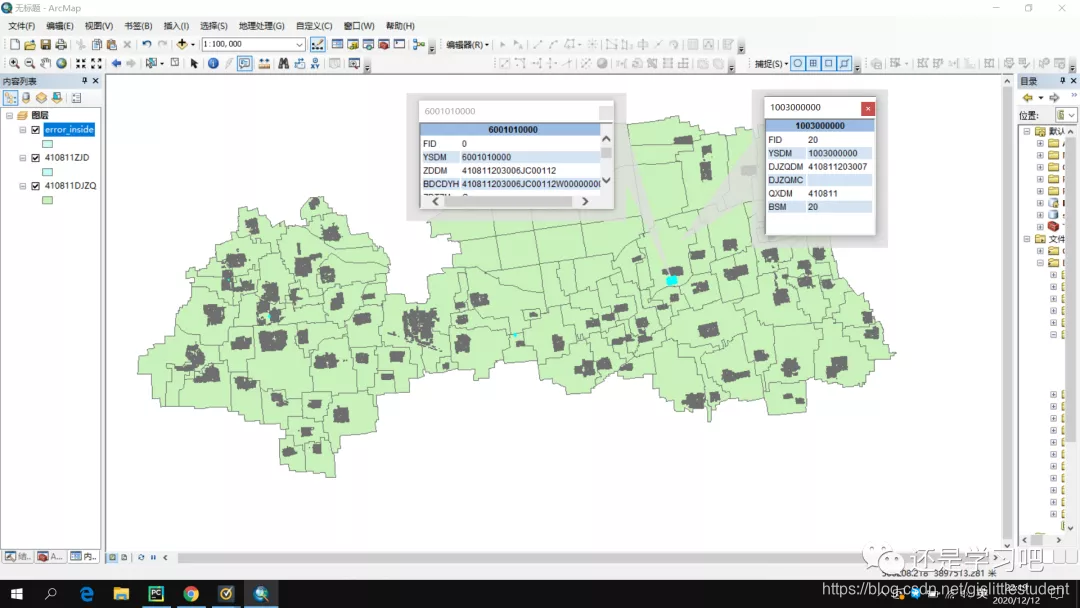
Task: Activate the Identify tool
Action: coord(213,63)
